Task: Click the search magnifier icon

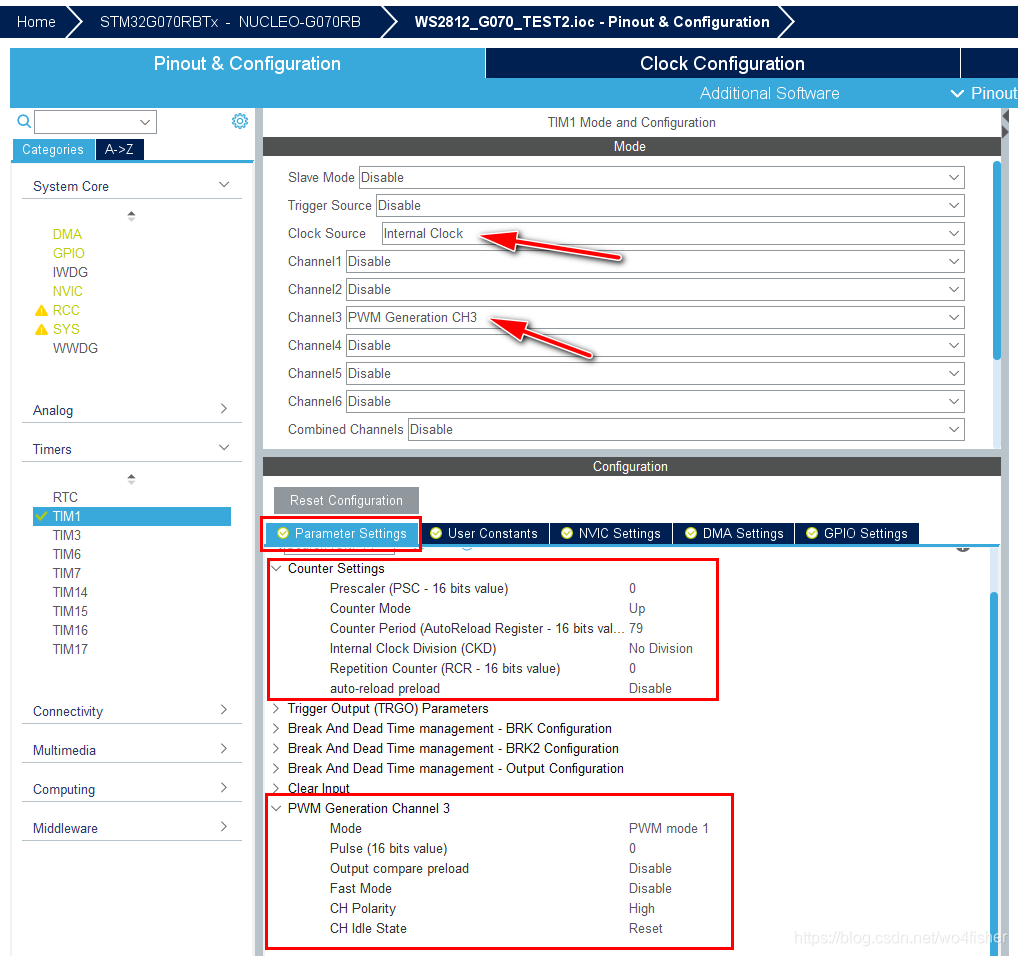Action: (23, 121)
